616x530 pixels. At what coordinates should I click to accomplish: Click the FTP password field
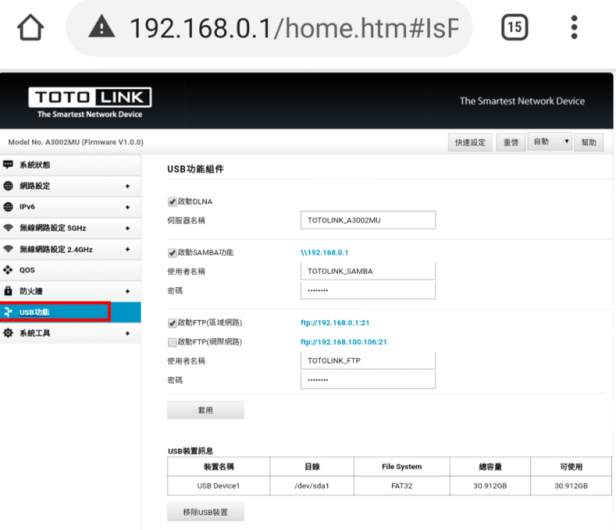(x=368, y=380)
